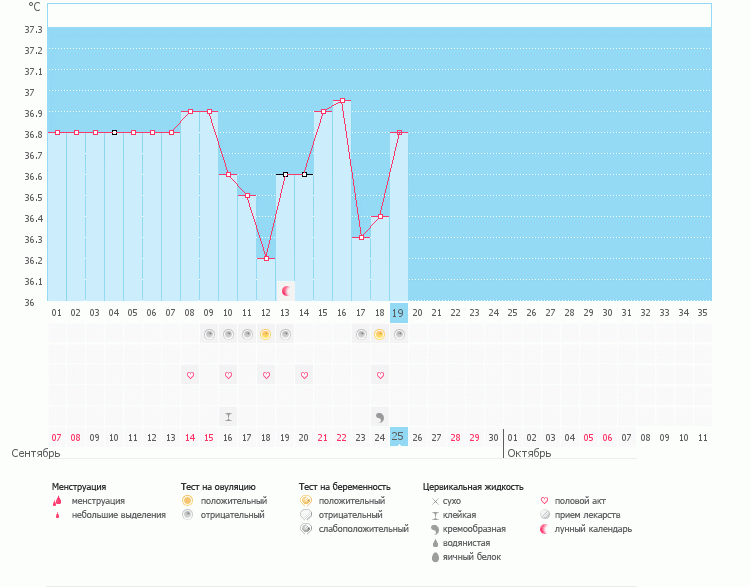Click the lowest temperature point on day 12
This screenshot has width=750, height=587.
click(266, 258)
